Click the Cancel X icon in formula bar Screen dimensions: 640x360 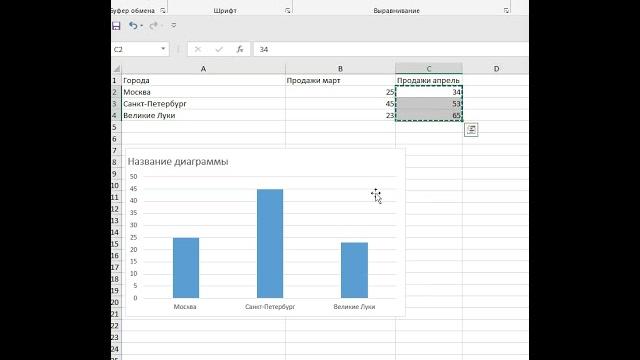point(198,49)
